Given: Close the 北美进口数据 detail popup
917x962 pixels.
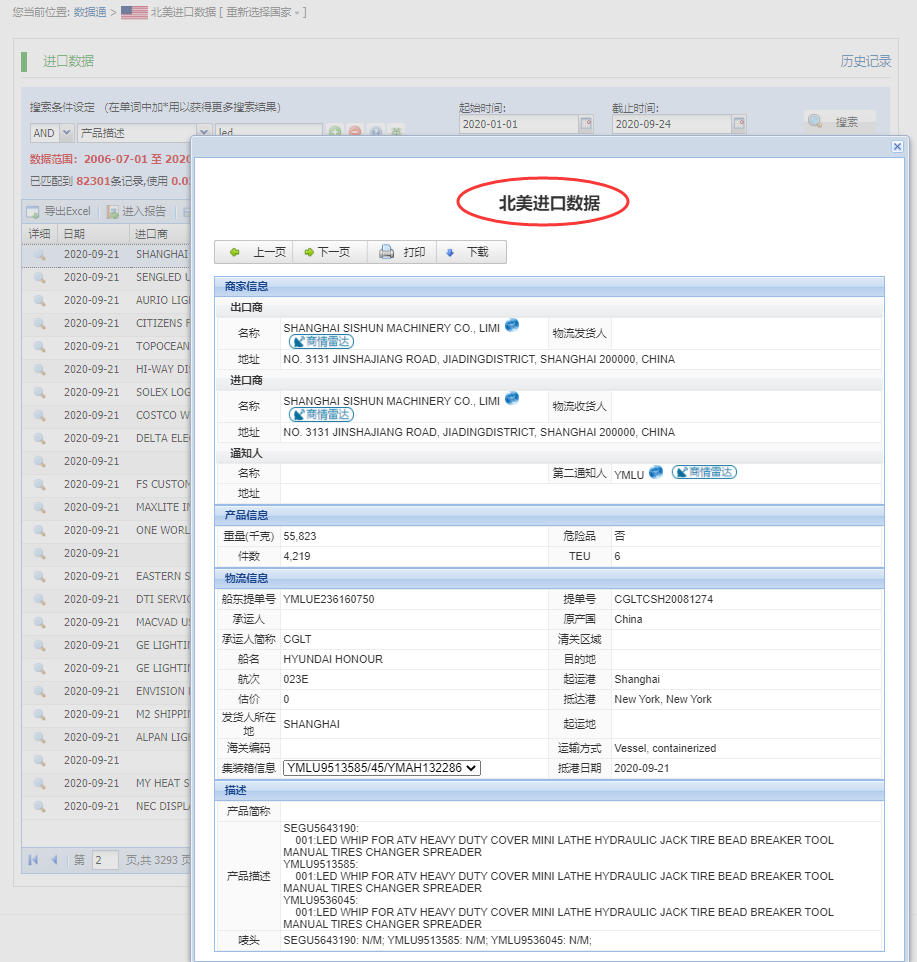Looking at the screenshot, I should (x=897, y=146).
